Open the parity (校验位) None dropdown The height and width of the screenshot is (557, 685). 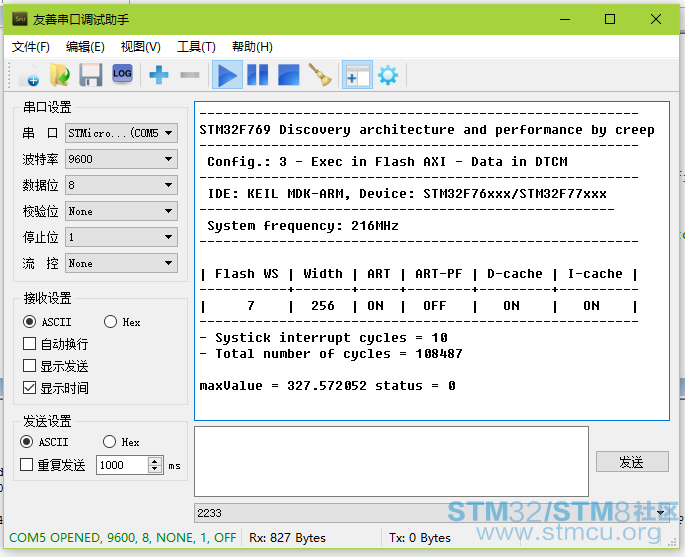pyautogui.click(x=121, y=211)
